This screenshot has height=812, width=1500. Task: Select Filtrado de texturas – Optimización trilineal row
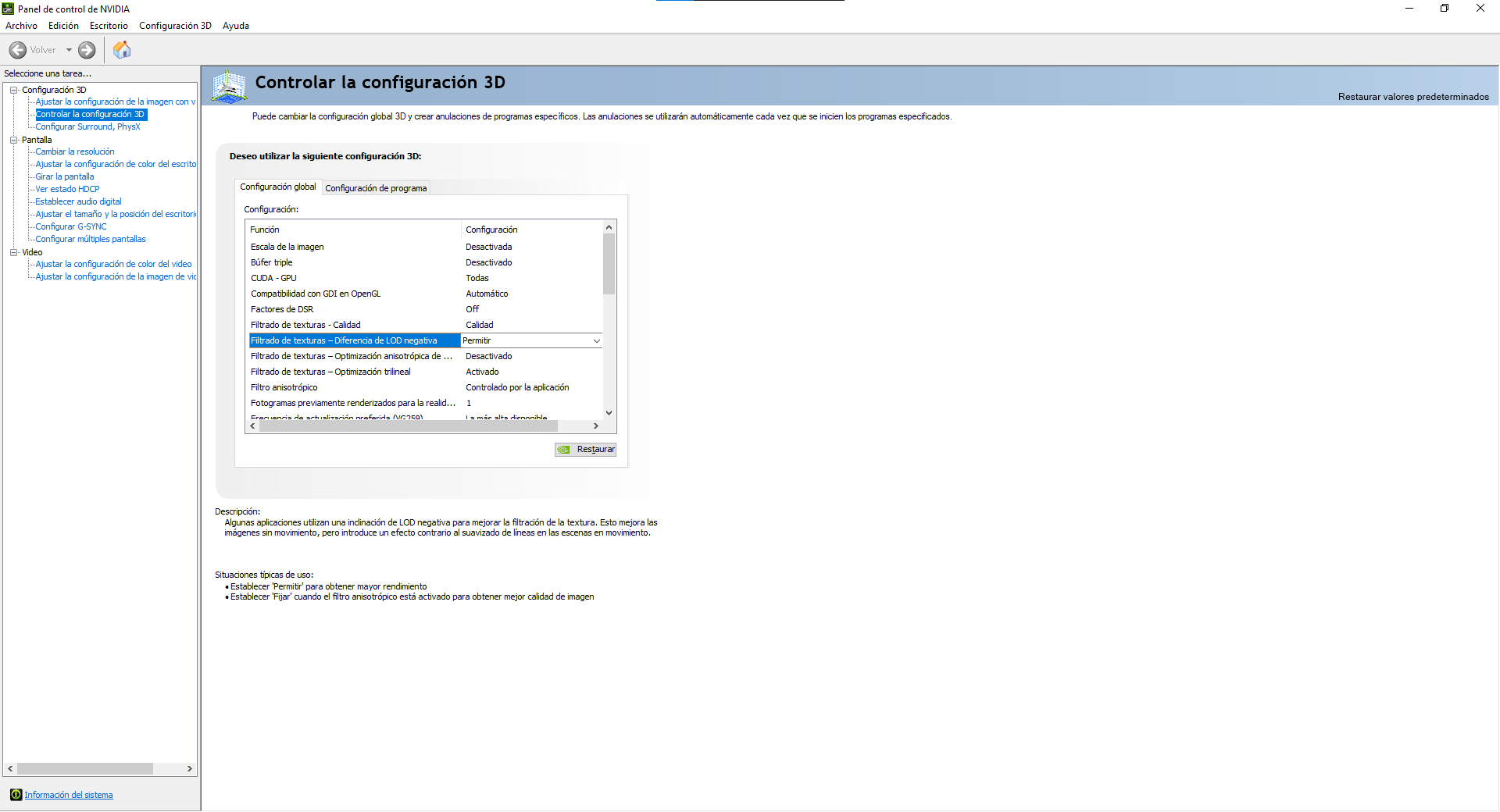point(426,372)
